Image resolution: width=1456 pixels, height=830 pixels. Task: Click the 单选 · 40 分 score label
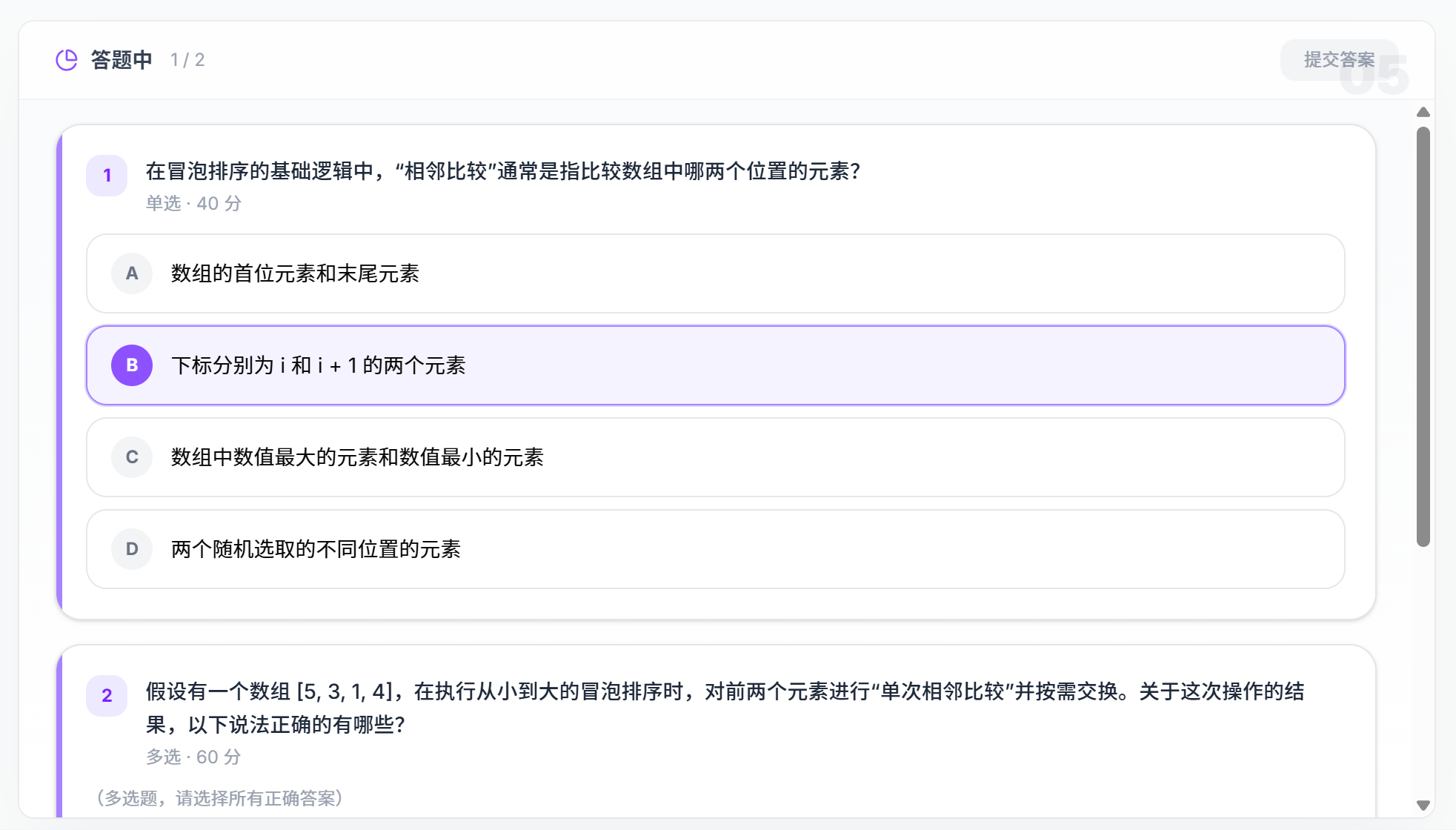193,203
